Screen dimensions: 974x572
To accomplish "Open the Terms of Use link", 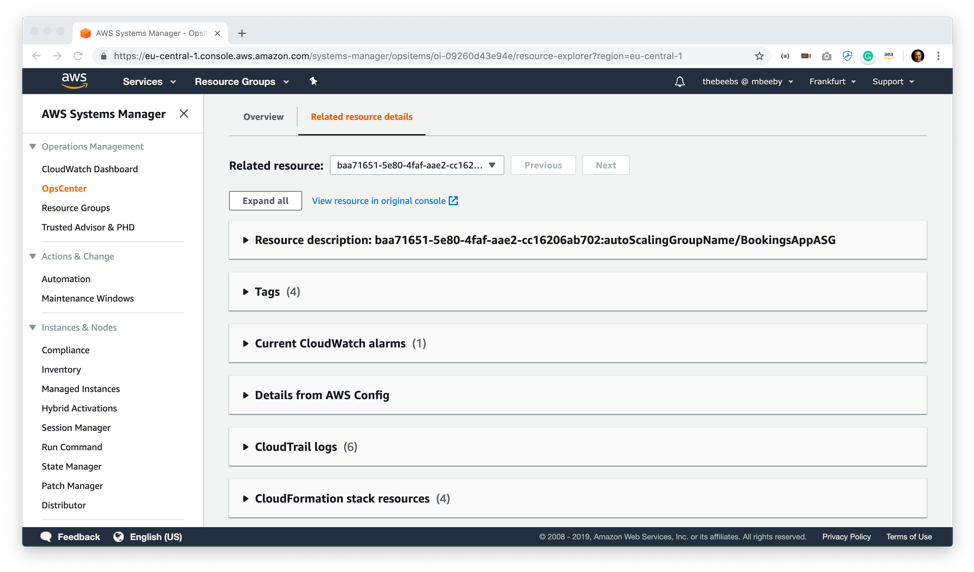I will click(x=909, y=537).
